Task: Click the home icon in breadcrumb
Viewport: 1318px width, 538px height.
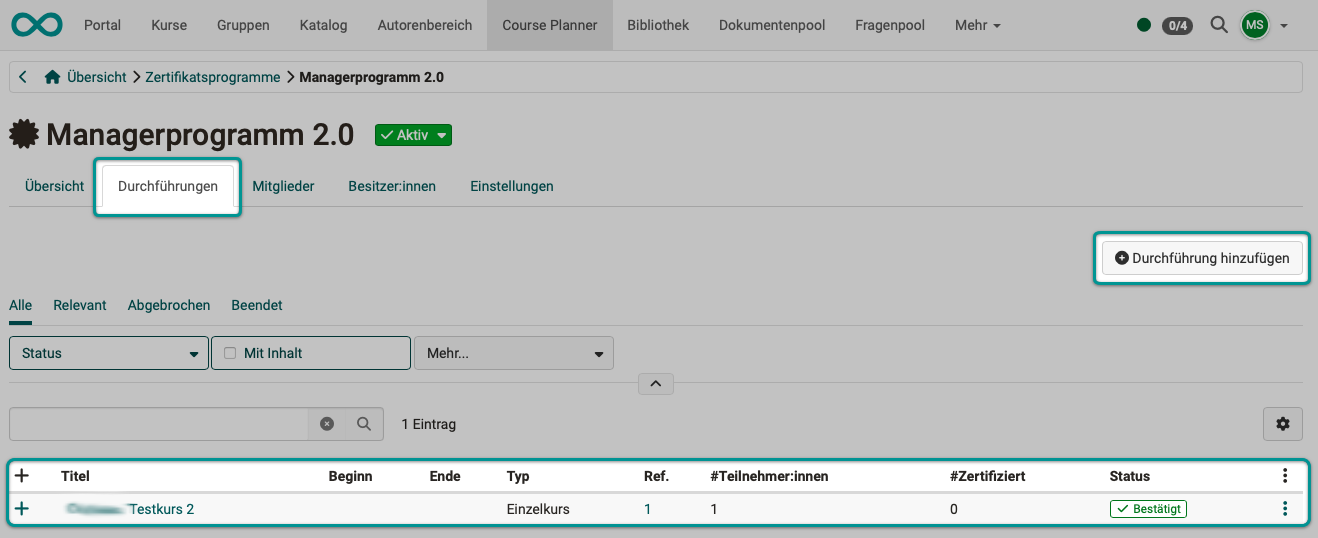Action: [x=53, y=77]
